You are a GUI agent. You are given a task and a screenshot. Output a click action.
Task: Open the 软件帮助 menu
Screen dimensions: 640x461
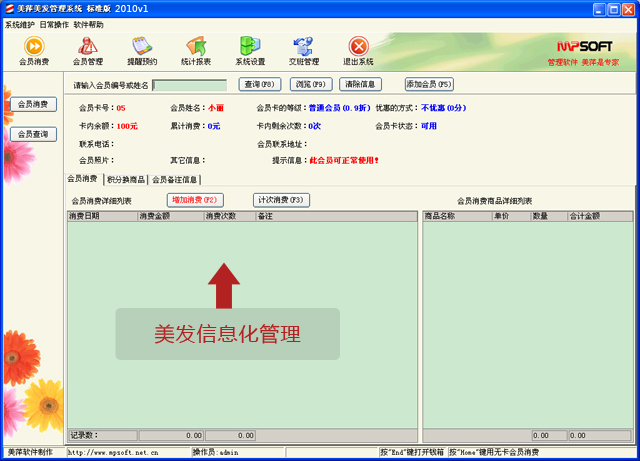(x=88, y=24)
